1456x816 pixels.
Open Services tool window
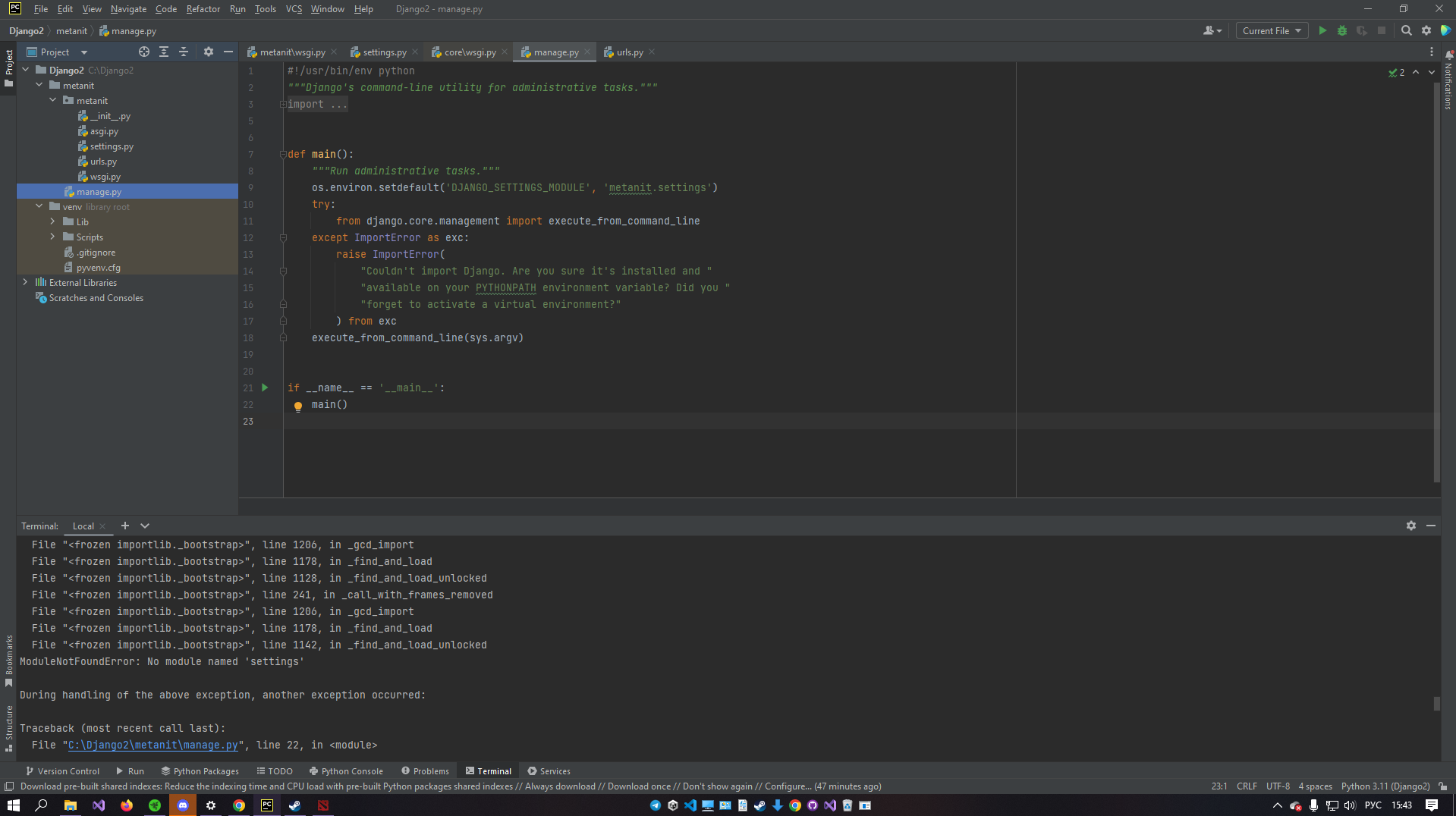click(549, 771)
